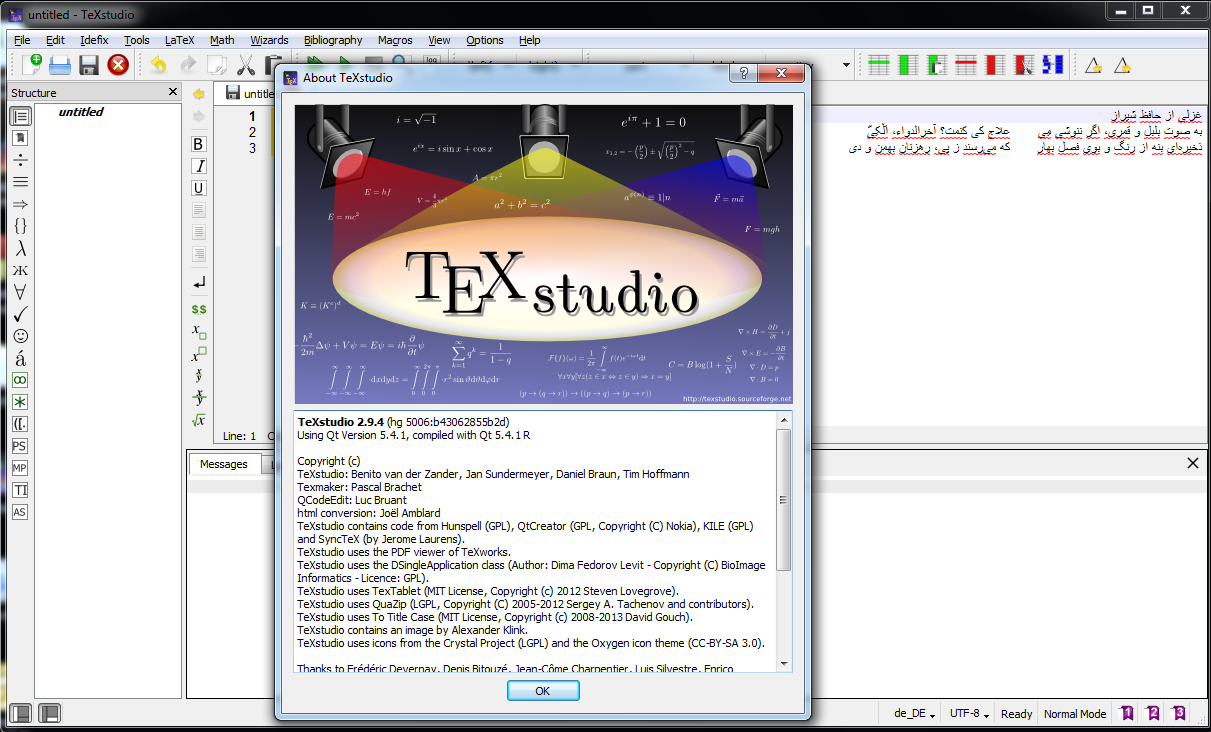Open the most-used symbols infinity panel
Image resolution: width=1211 pixels, height=732 pixels.
coord(20,380)
